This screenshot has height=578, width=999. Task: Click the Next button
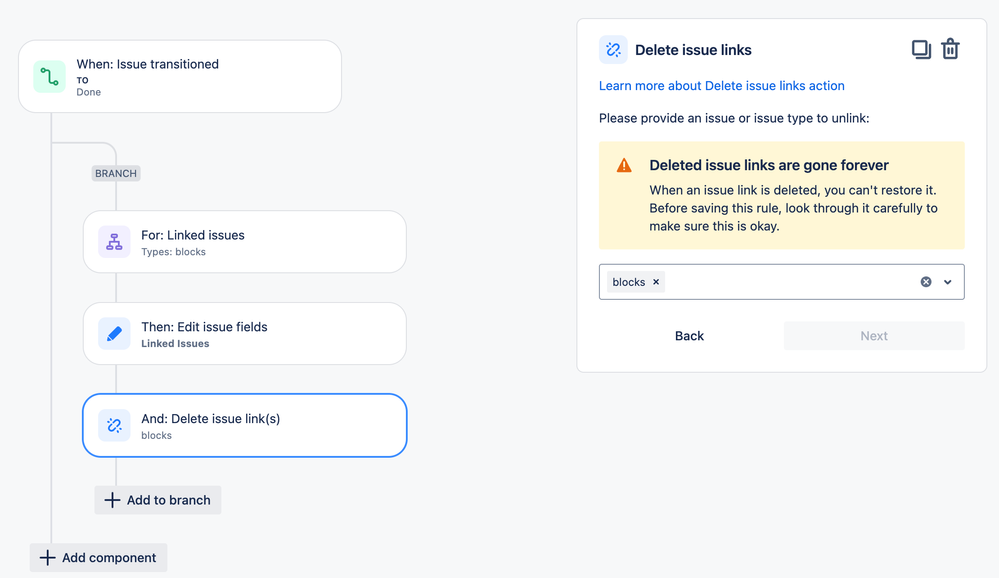(874, 336)
